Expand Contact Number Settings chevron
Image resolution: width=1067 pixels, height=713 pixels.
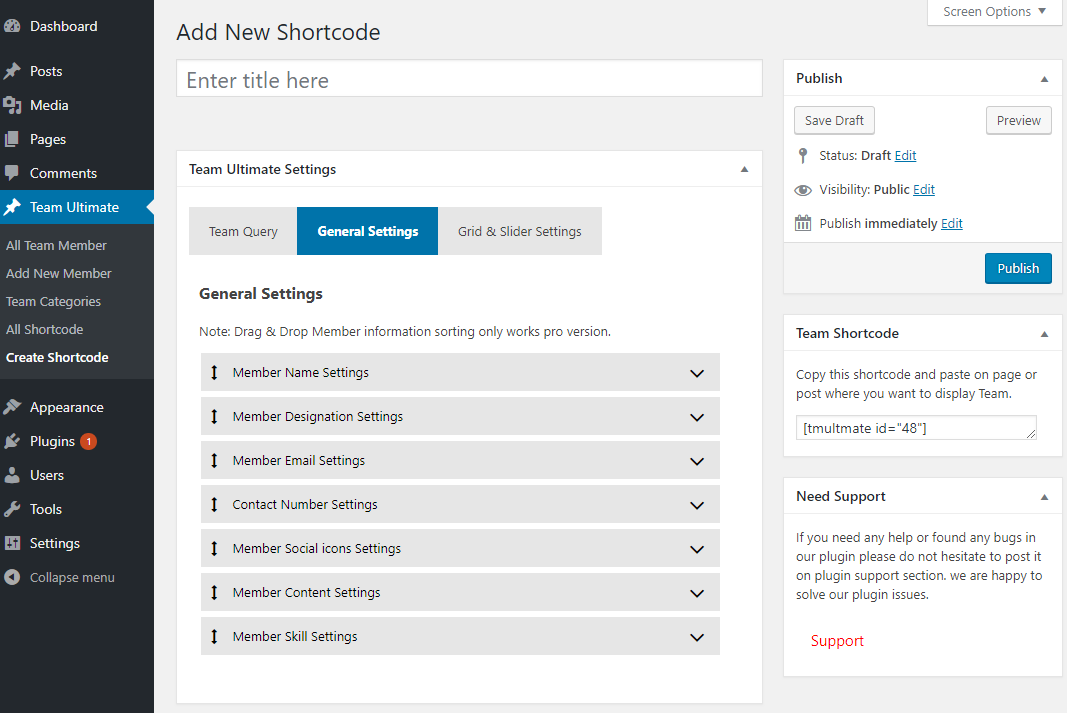pyautogui.click(x=697, y=505)
